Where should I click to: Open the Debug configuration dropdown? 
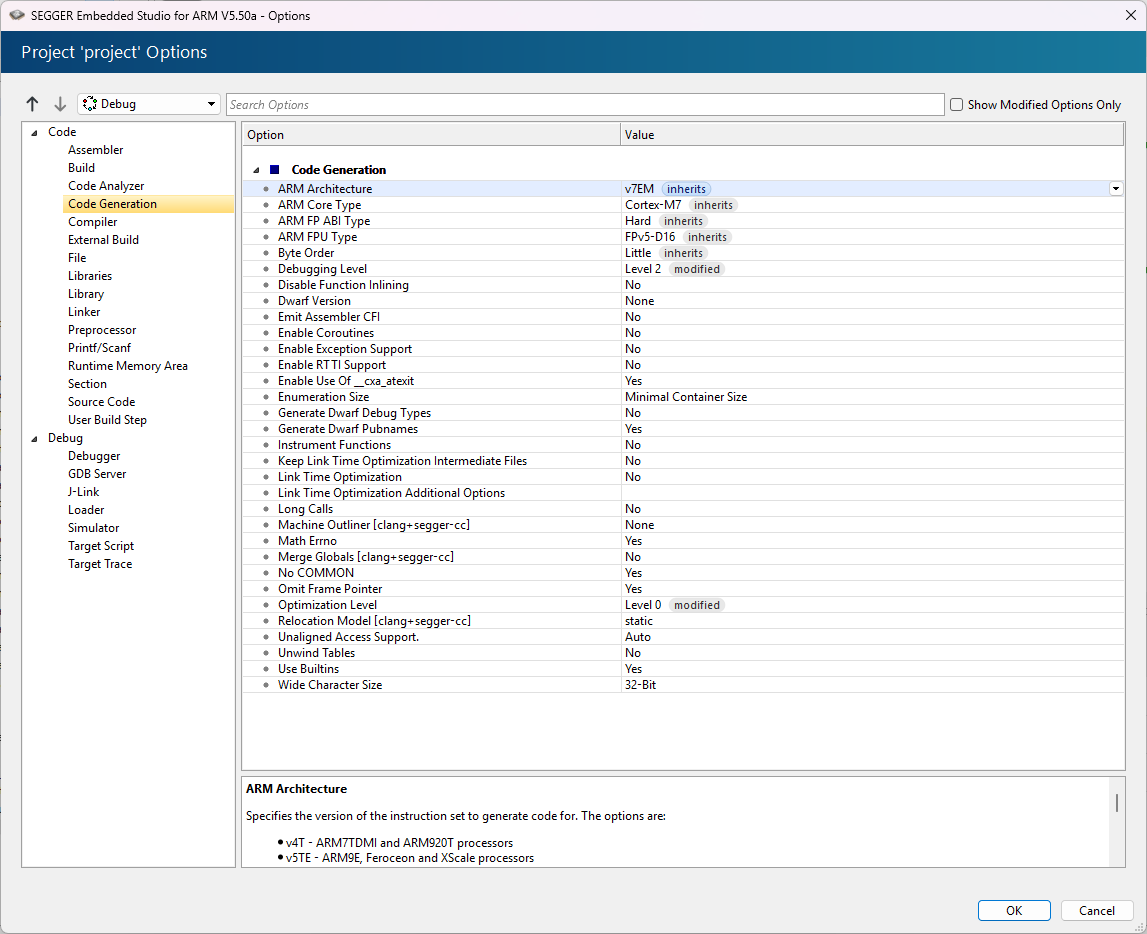tap(148, 105)
